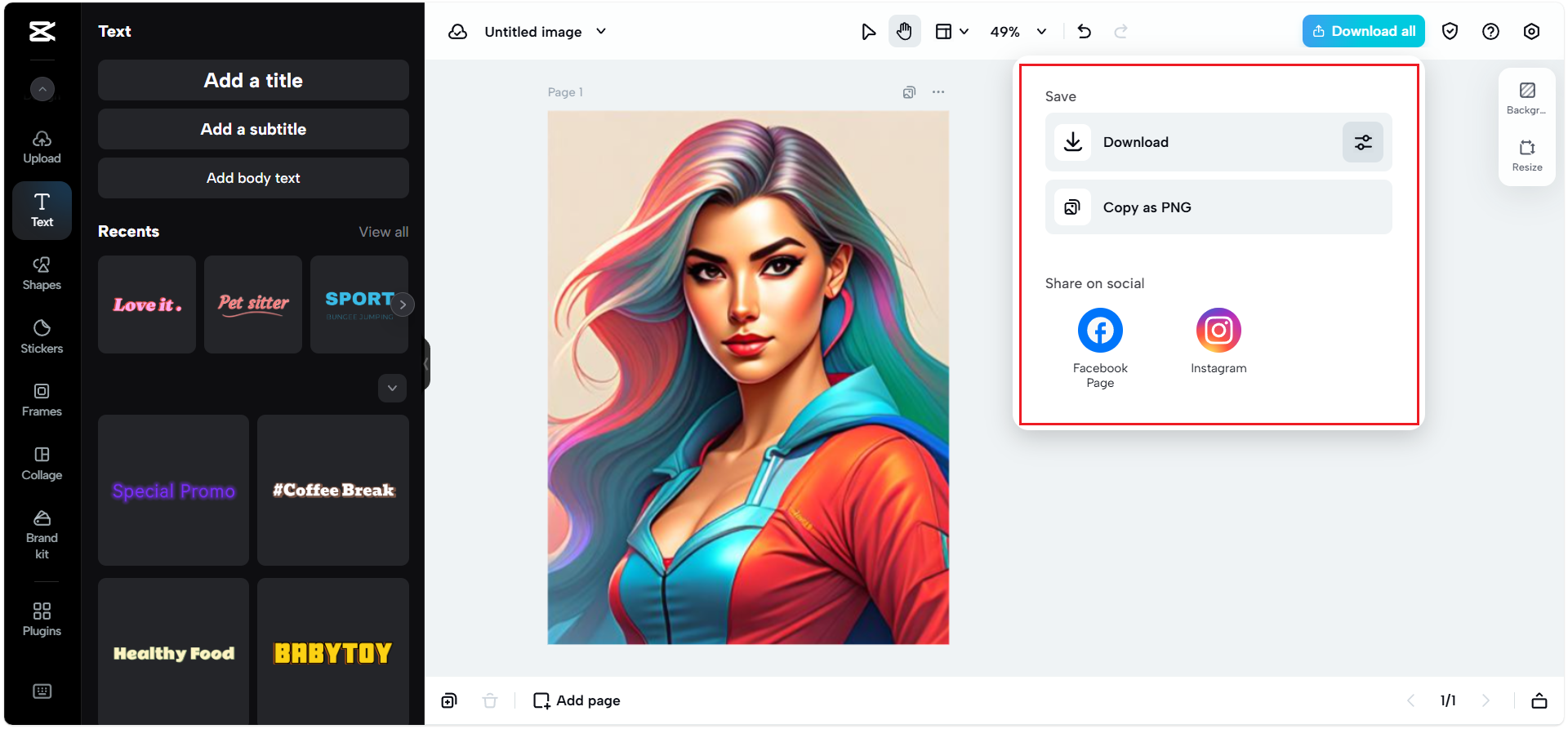Open the Collage panel

(x=42, y=464)
